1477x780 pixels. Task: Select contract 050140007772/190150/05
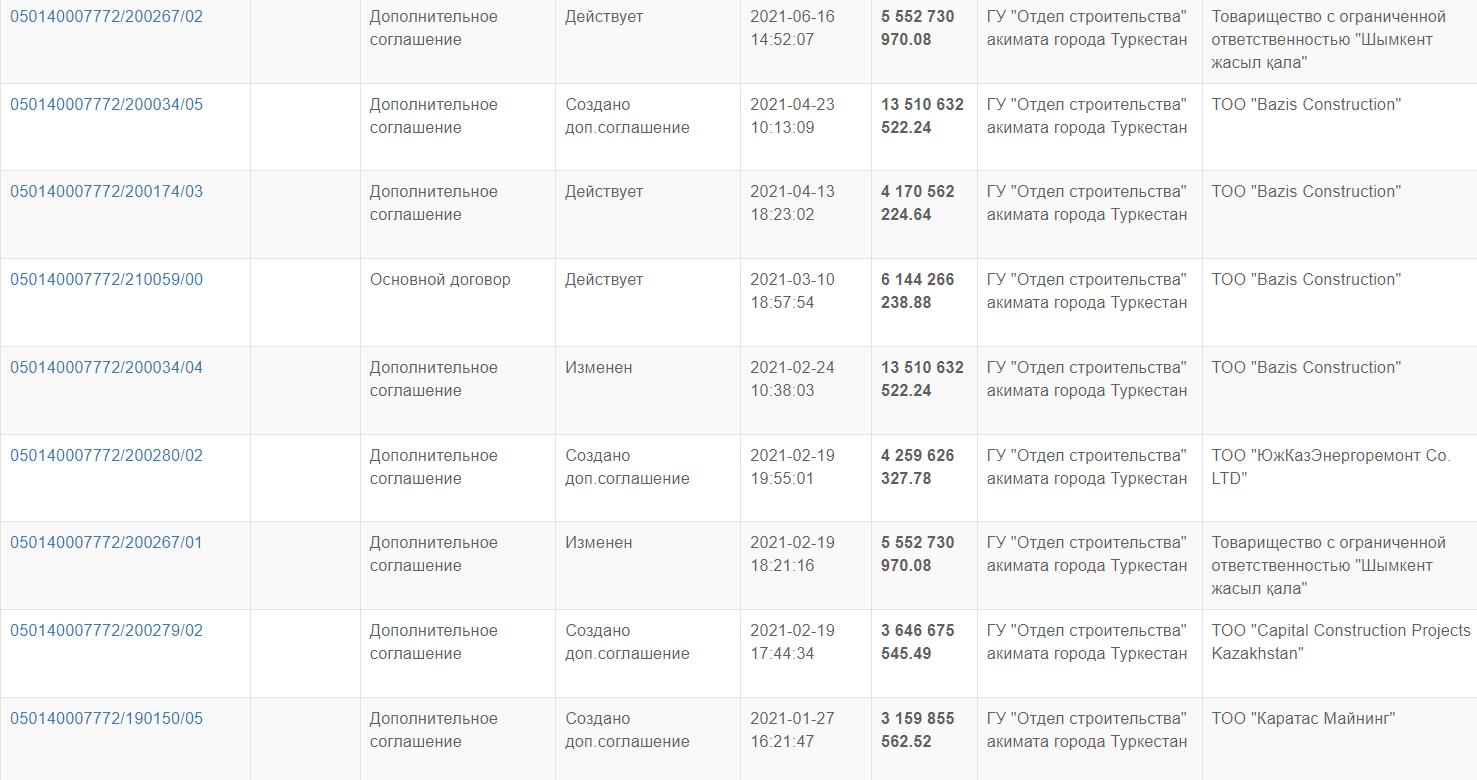[106, 719]
